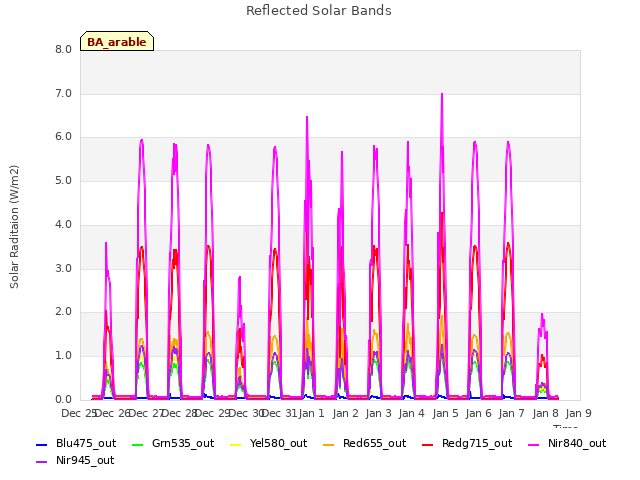Click the Jan 2 x-axis date label
This screenshot has height=480, width=640.
(x=345, y=413)
